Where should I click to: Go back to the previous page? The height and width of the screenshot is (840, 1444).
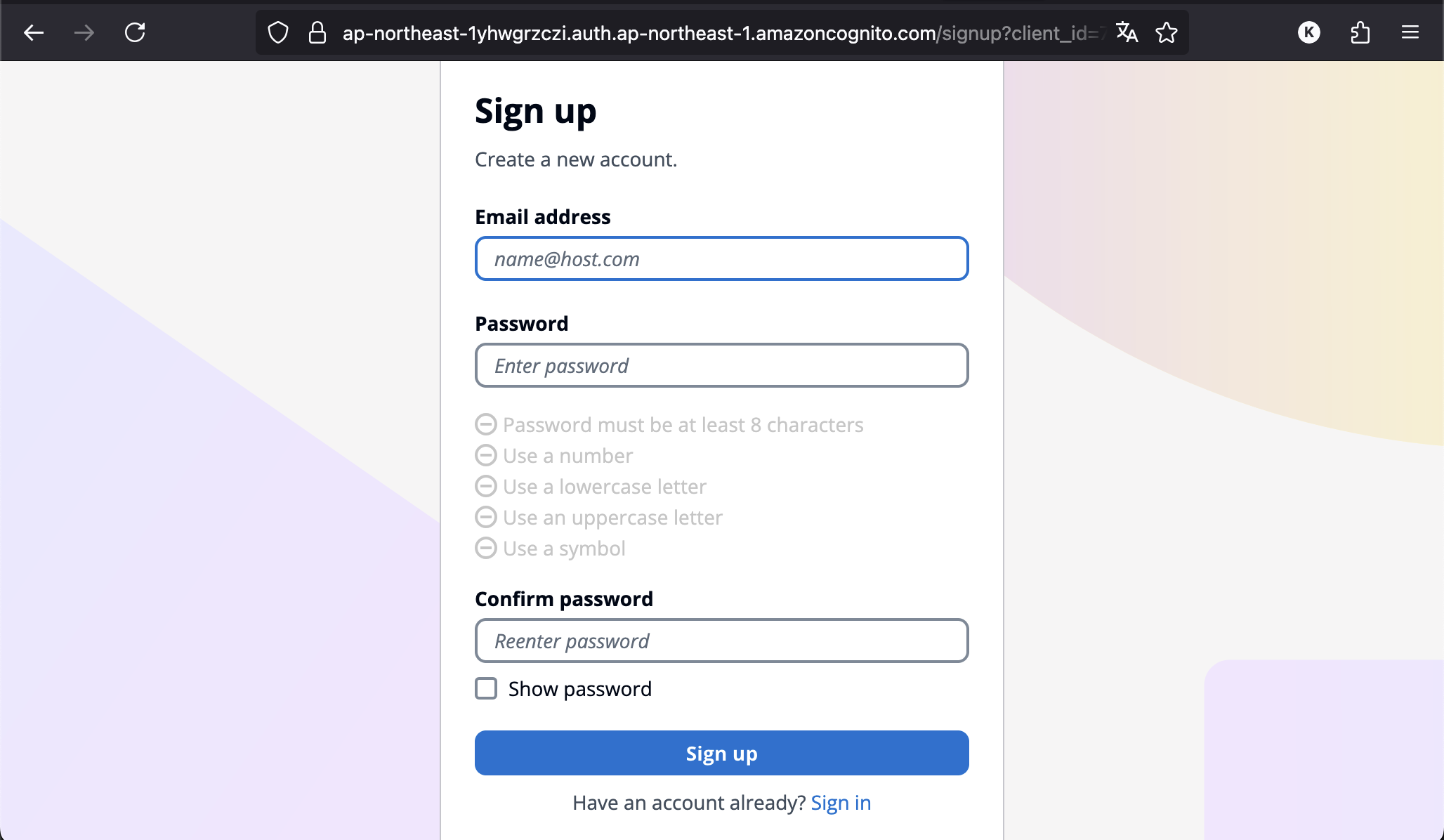click(x=33, y=32)
